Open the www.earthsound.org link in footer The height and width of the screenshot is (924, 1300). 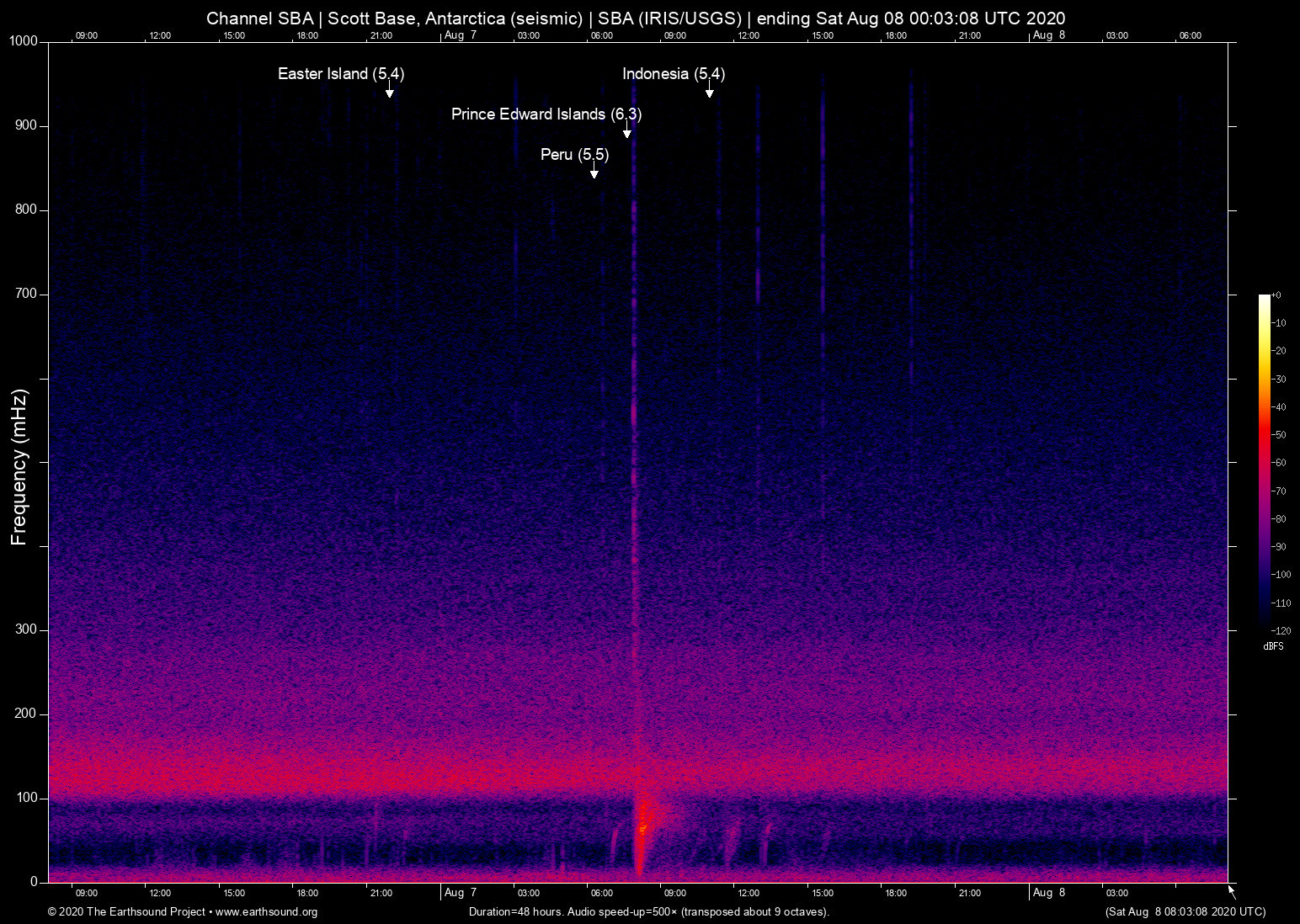266,912
